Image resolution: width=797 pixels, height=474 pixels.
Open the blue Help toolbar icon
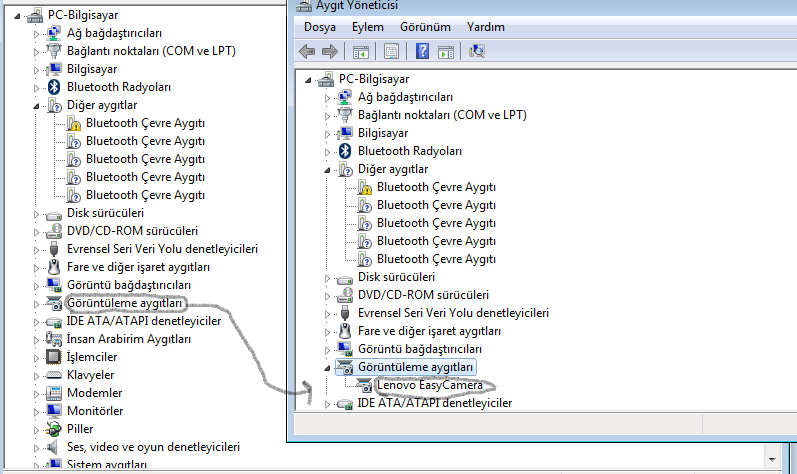(x=422, y=51)
